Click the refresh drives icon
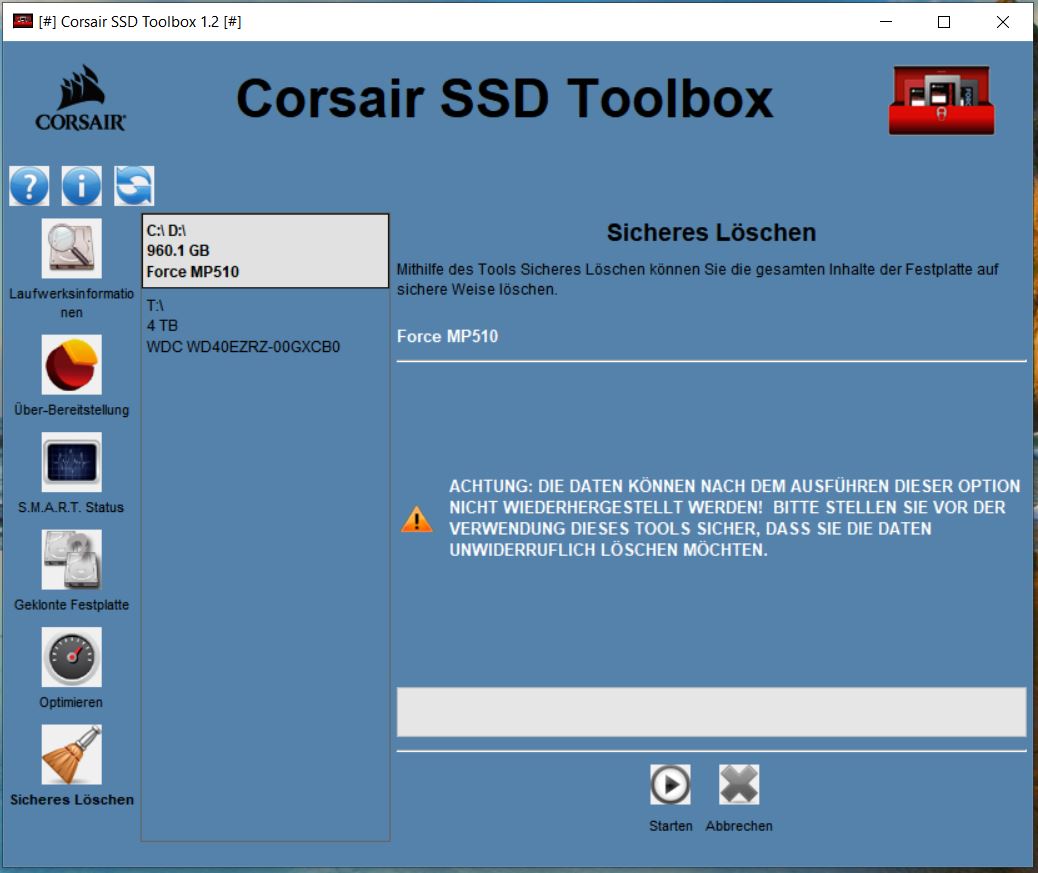Image resolution: width=1038 pixels, height=873 pixels. point(134,186)
